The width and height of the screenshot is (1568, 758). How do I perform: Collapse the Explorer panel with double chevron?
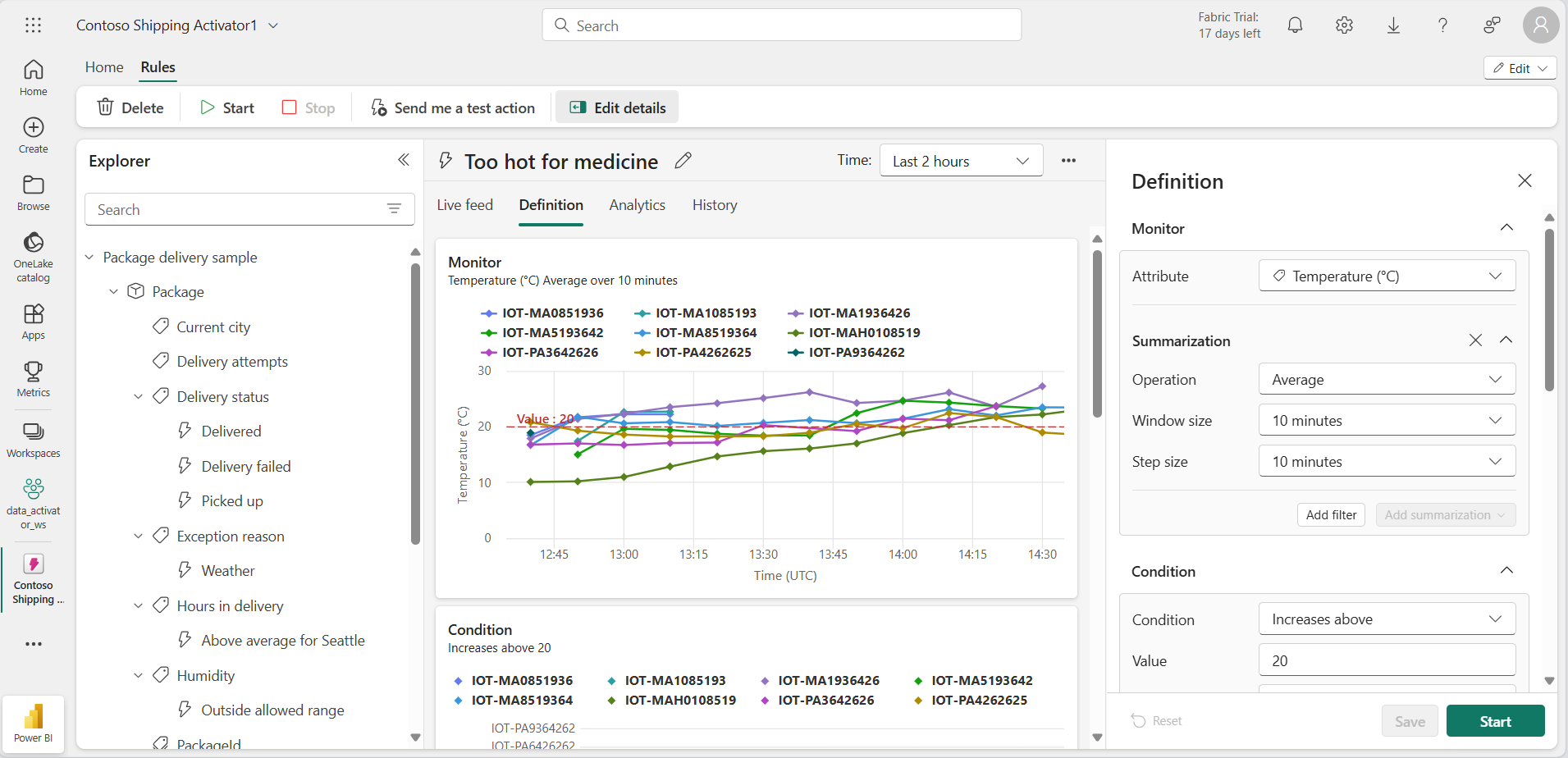coord(403,160)
